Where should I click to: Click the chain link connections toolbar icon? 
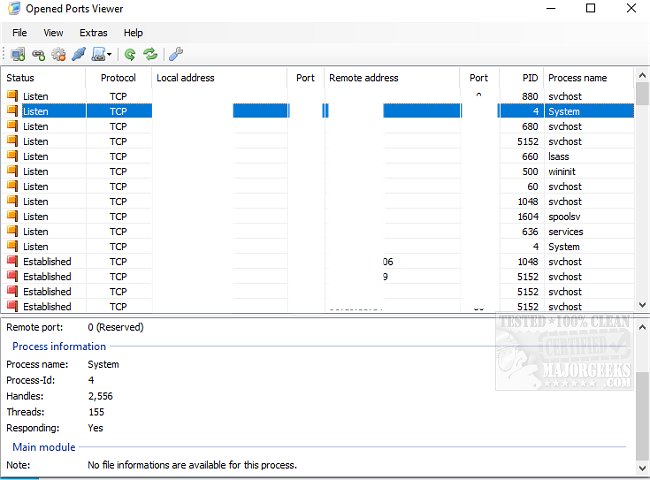pyautogui.click(x=38, y=54)
